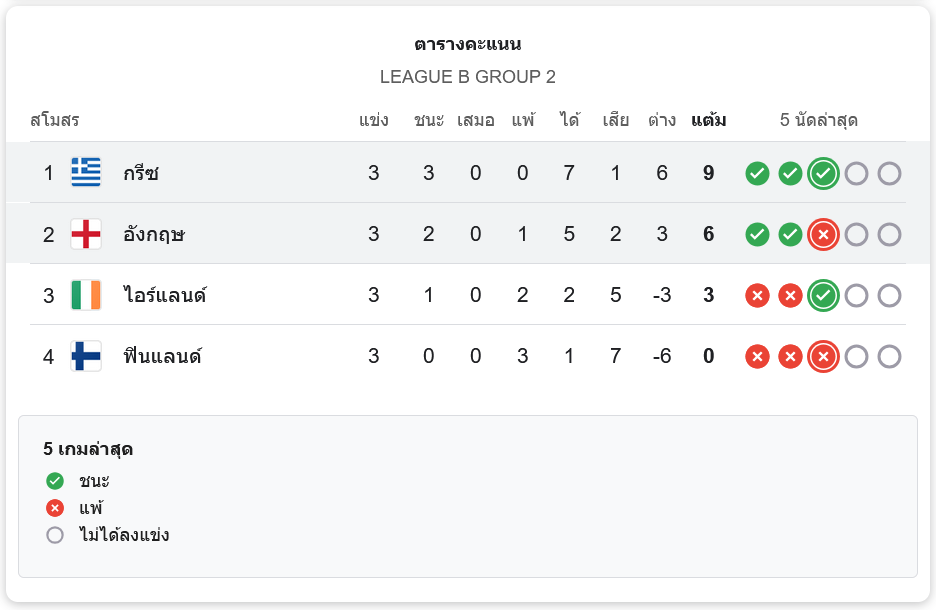Click the Finland flag icon
This screenshot has width=936, height=610.
tap(86, 356)
